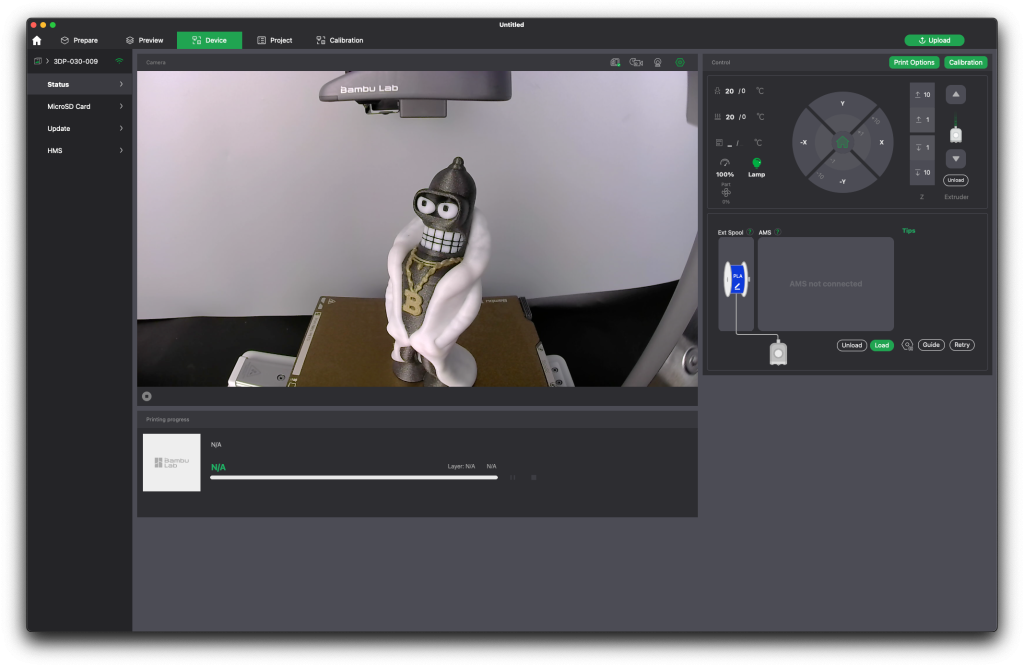Edit the blue PLA external spool
This screenshot has height=667, width=1024.
737,279
